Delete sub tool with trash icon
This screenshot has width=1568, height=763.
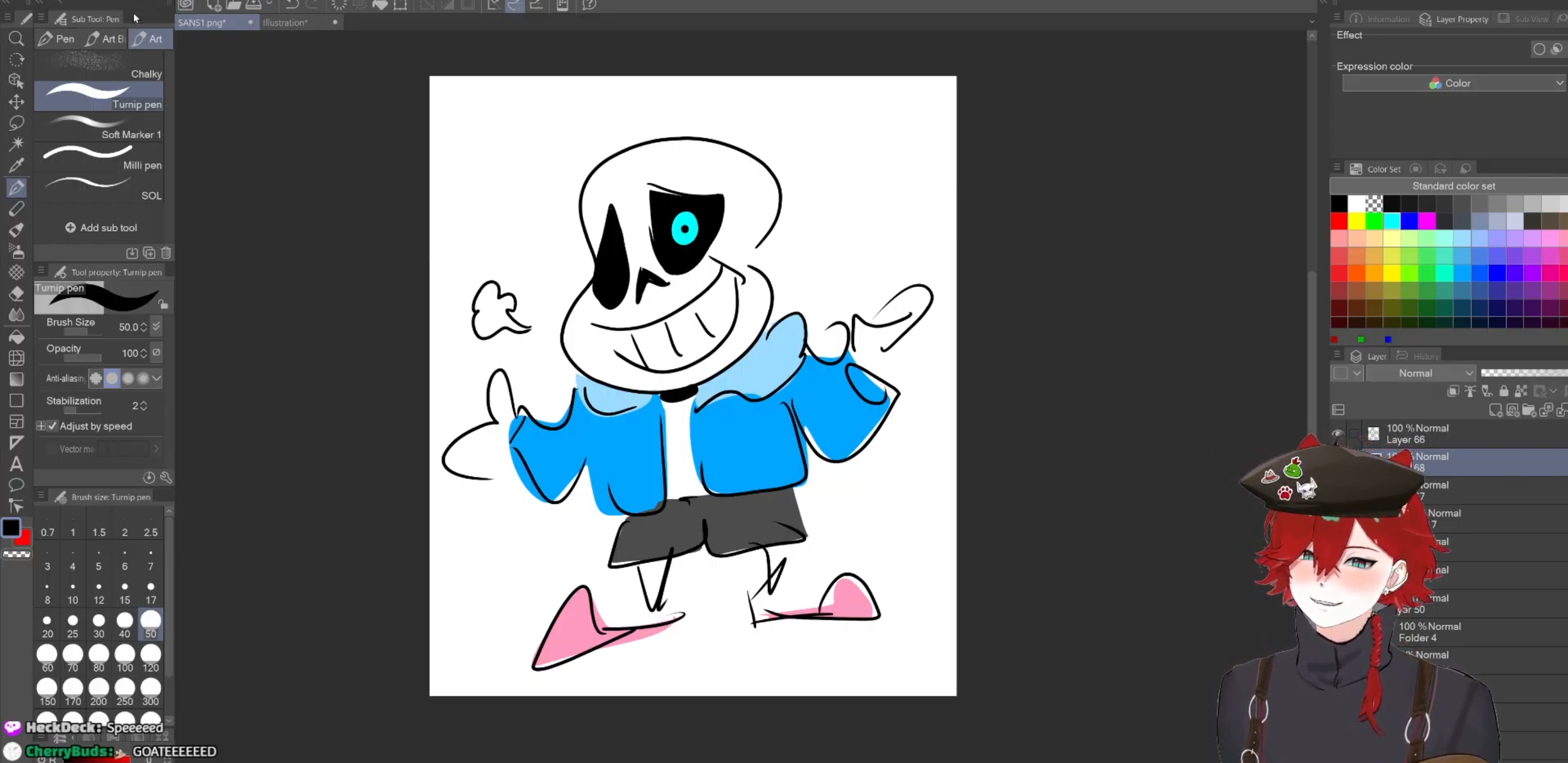166,253
